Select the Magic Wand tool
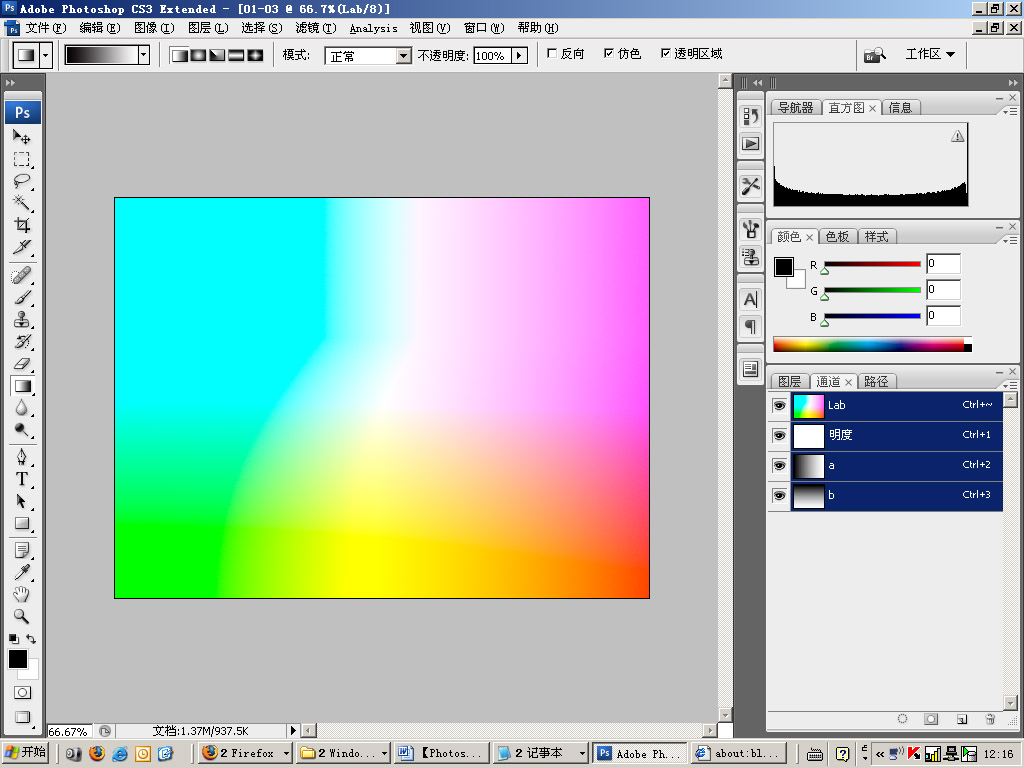1024x768 pixels. click(x=22, y=203)
